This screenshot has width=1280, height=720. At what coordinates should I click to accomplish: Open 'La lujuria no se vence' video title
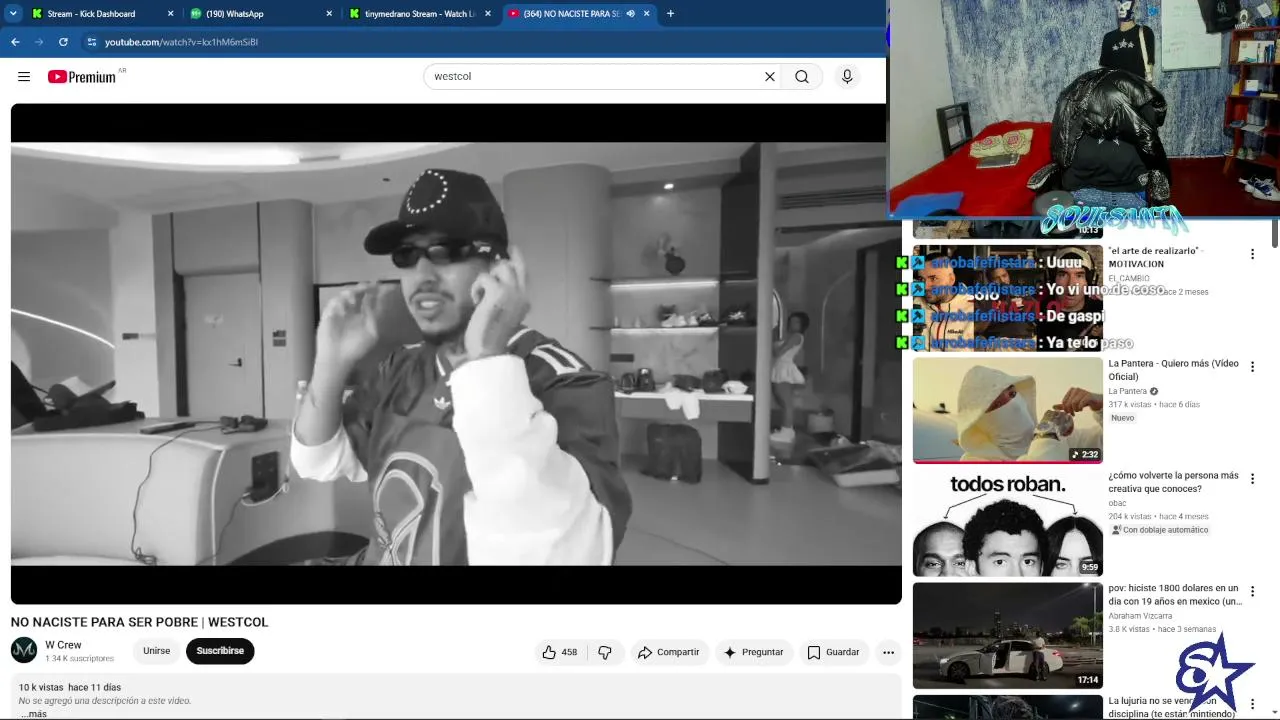pyautogui.click(x=1172, y=707)
